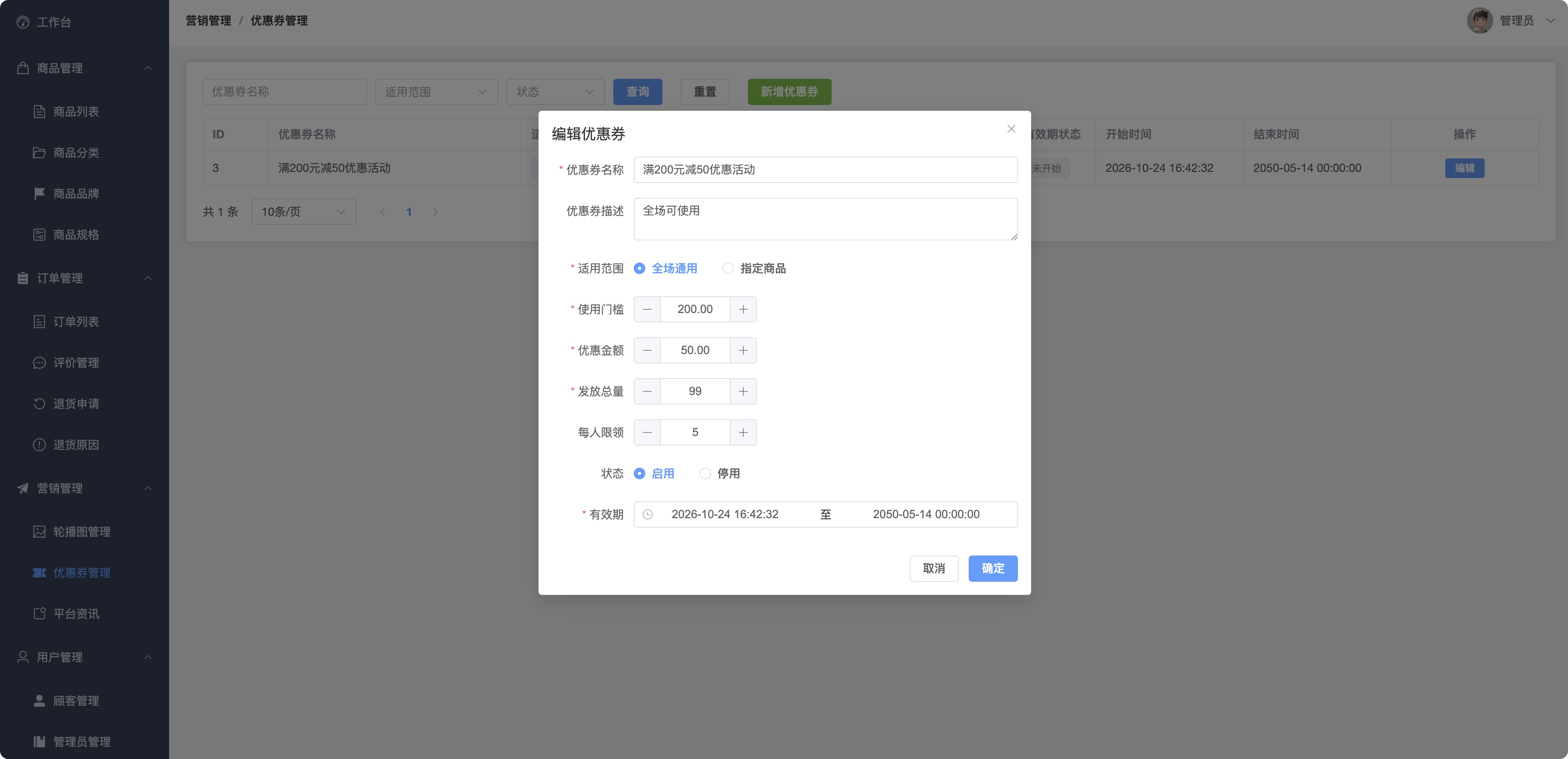Click the 轮播图管理 picture icon
Image resolution: width=1568 pixels, height=759 pixels.
39,532
